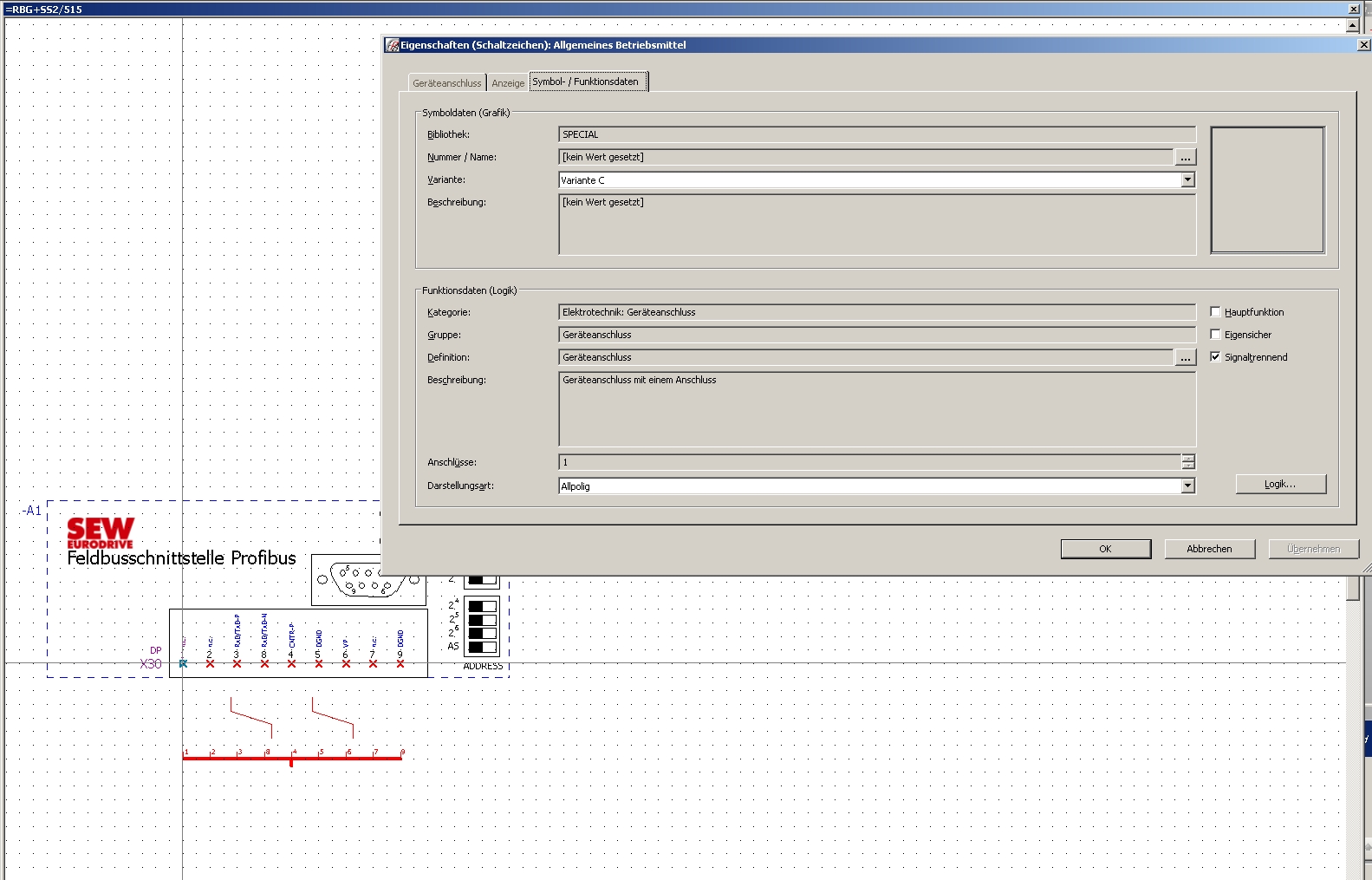The height and width of the screenshot is (880, 1372).
Task: Open the Logik... dialog button
Action: coord(1280,484)
